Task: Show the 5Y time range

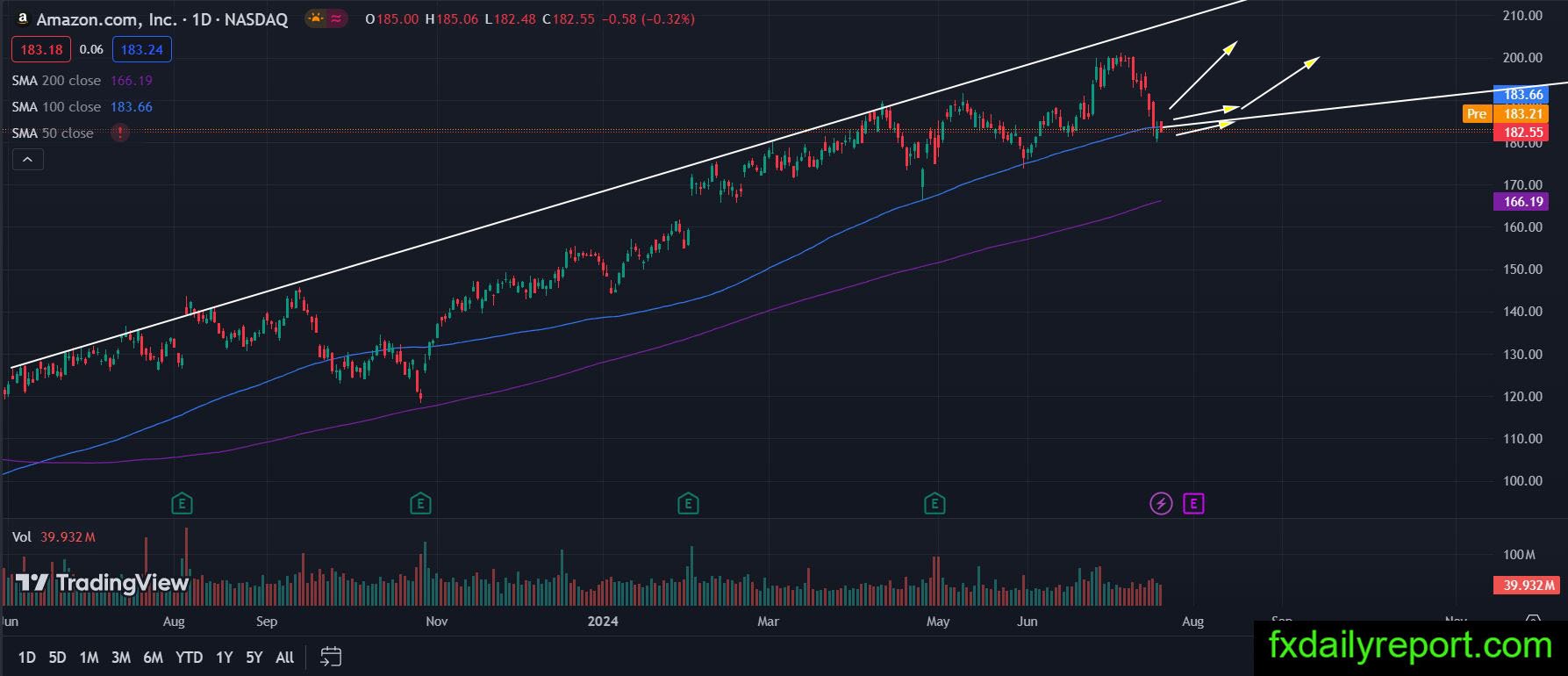Action: [x=254, y=657]
